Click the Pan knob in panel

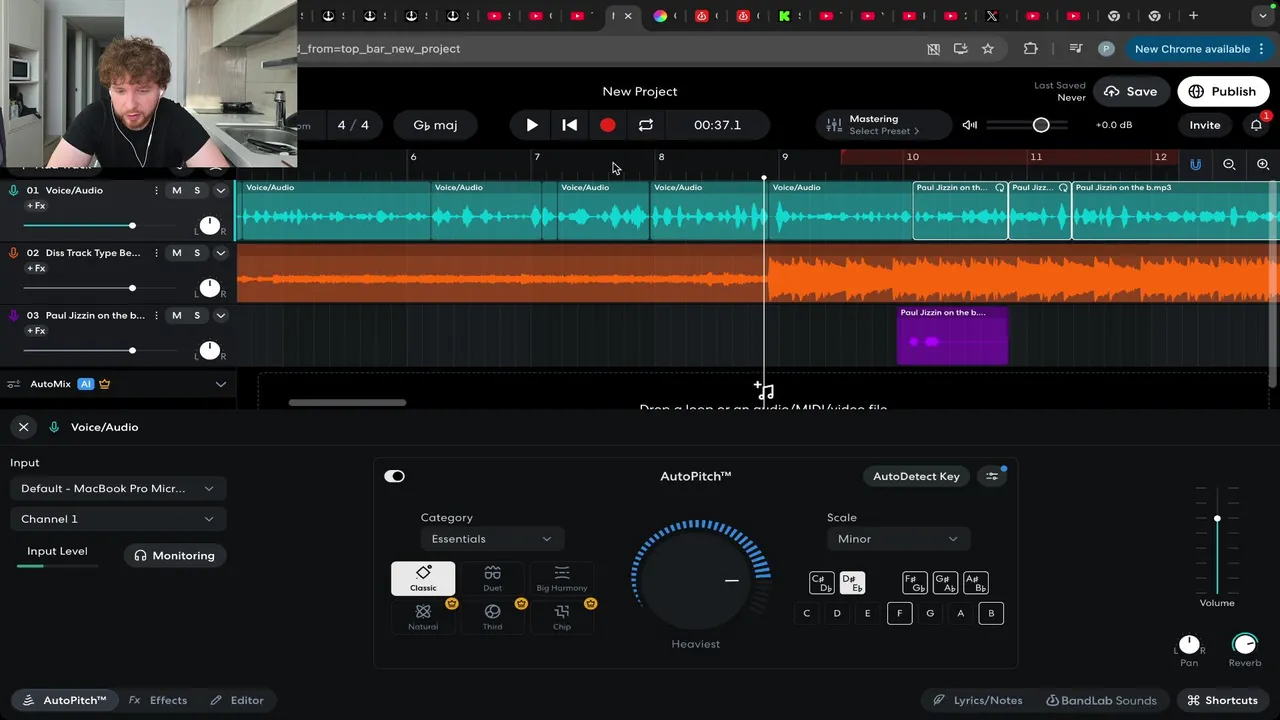coord(1189,644)
